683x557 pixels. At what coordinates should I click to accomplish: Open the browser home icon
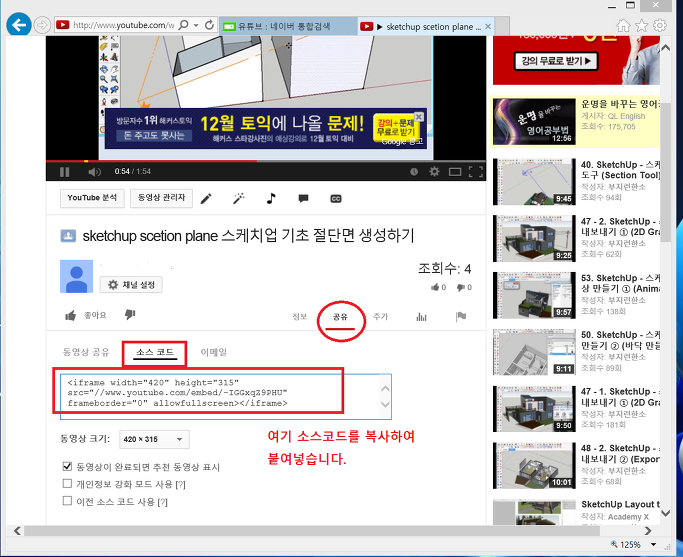[x=623, y=26]
